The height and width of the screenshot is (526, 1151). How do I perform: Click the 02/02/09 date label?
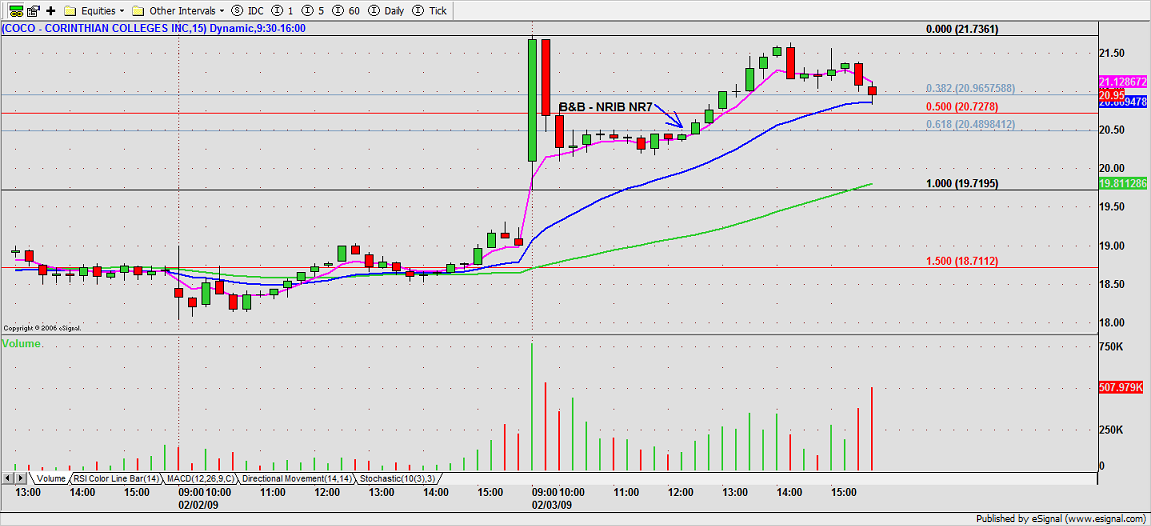pos(197,505)
